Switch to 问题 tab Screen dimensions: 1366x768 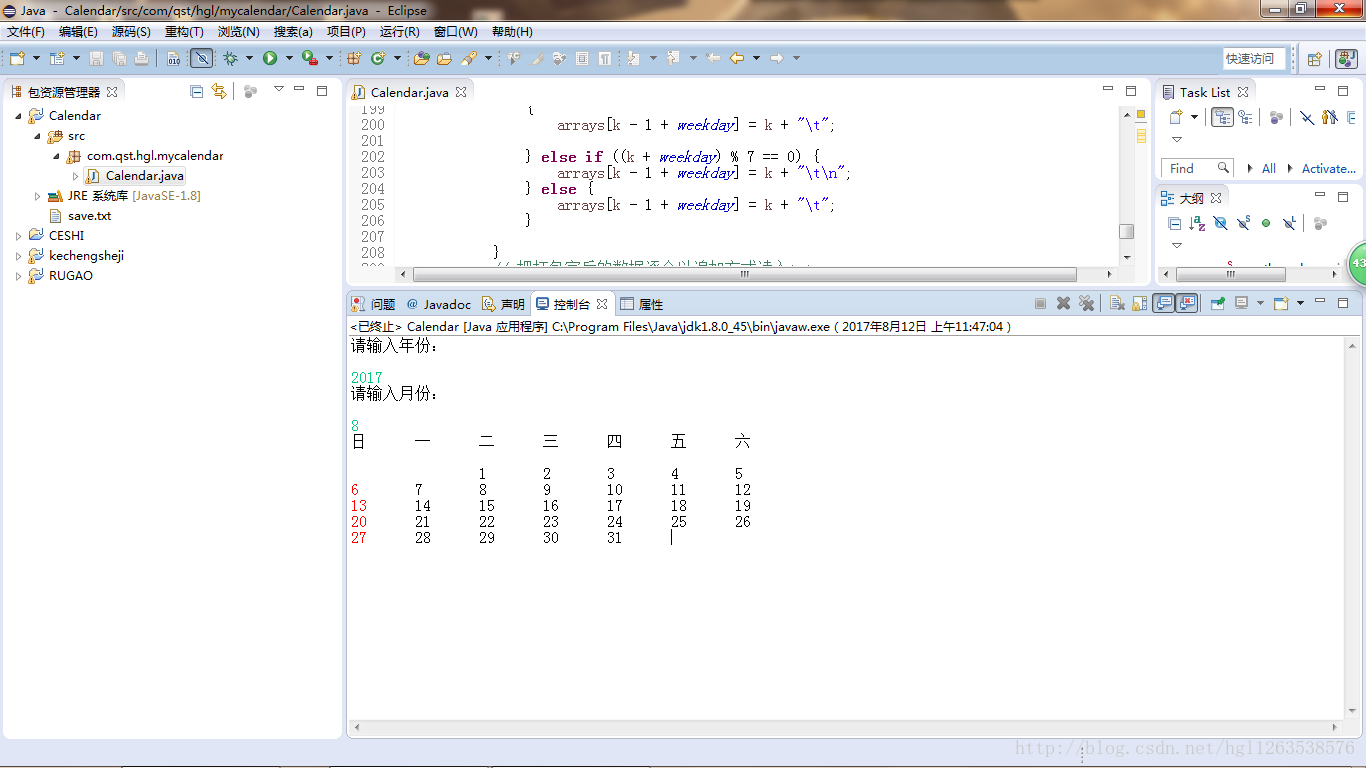tap(374, 304)
